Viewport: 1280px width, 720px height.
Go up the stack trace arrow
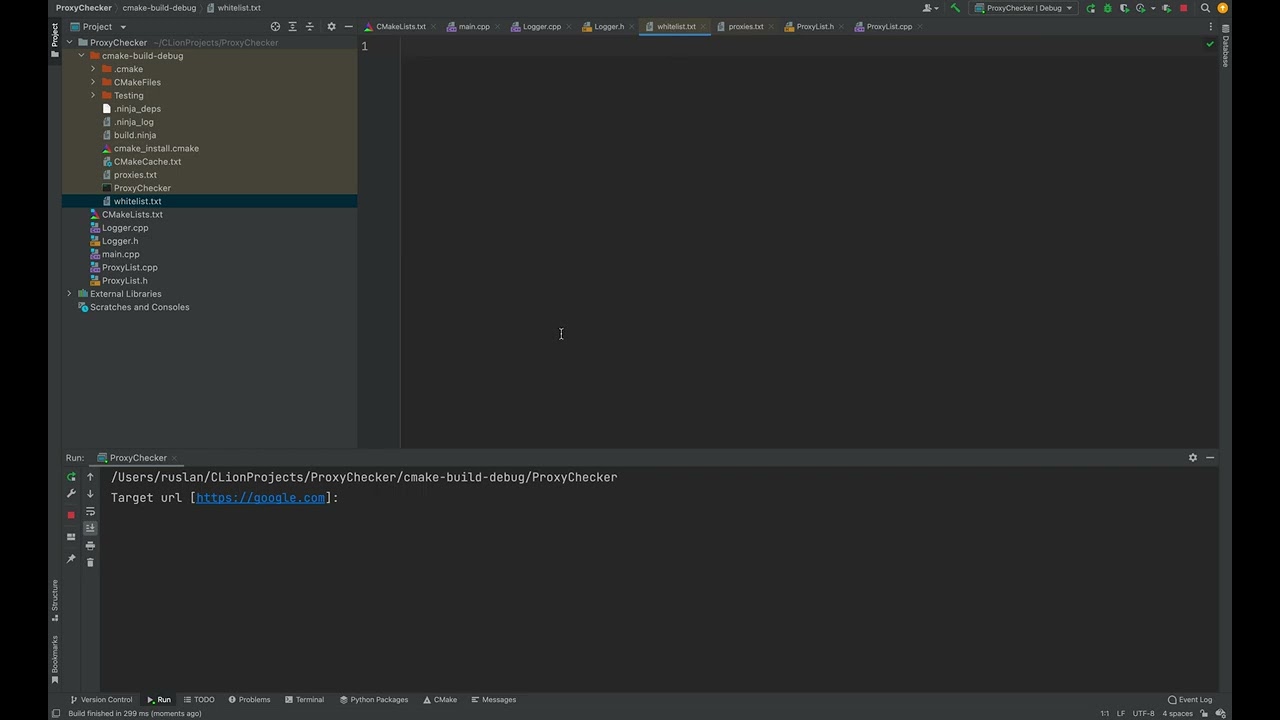(90, 477)
